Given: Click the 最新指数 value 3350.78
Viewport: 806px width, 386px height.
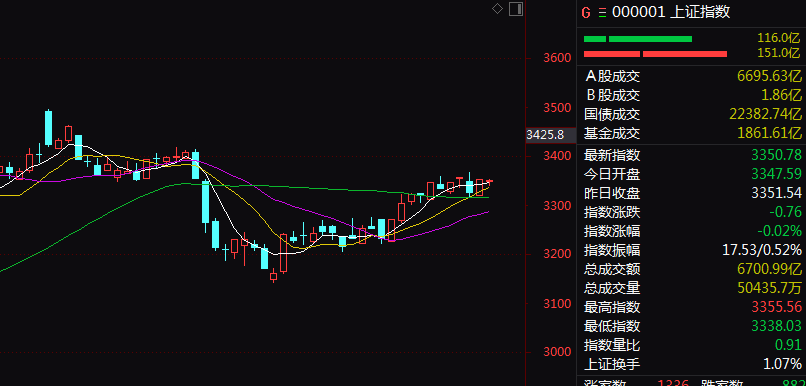Looking at the screenshot, I should point(776,155).
